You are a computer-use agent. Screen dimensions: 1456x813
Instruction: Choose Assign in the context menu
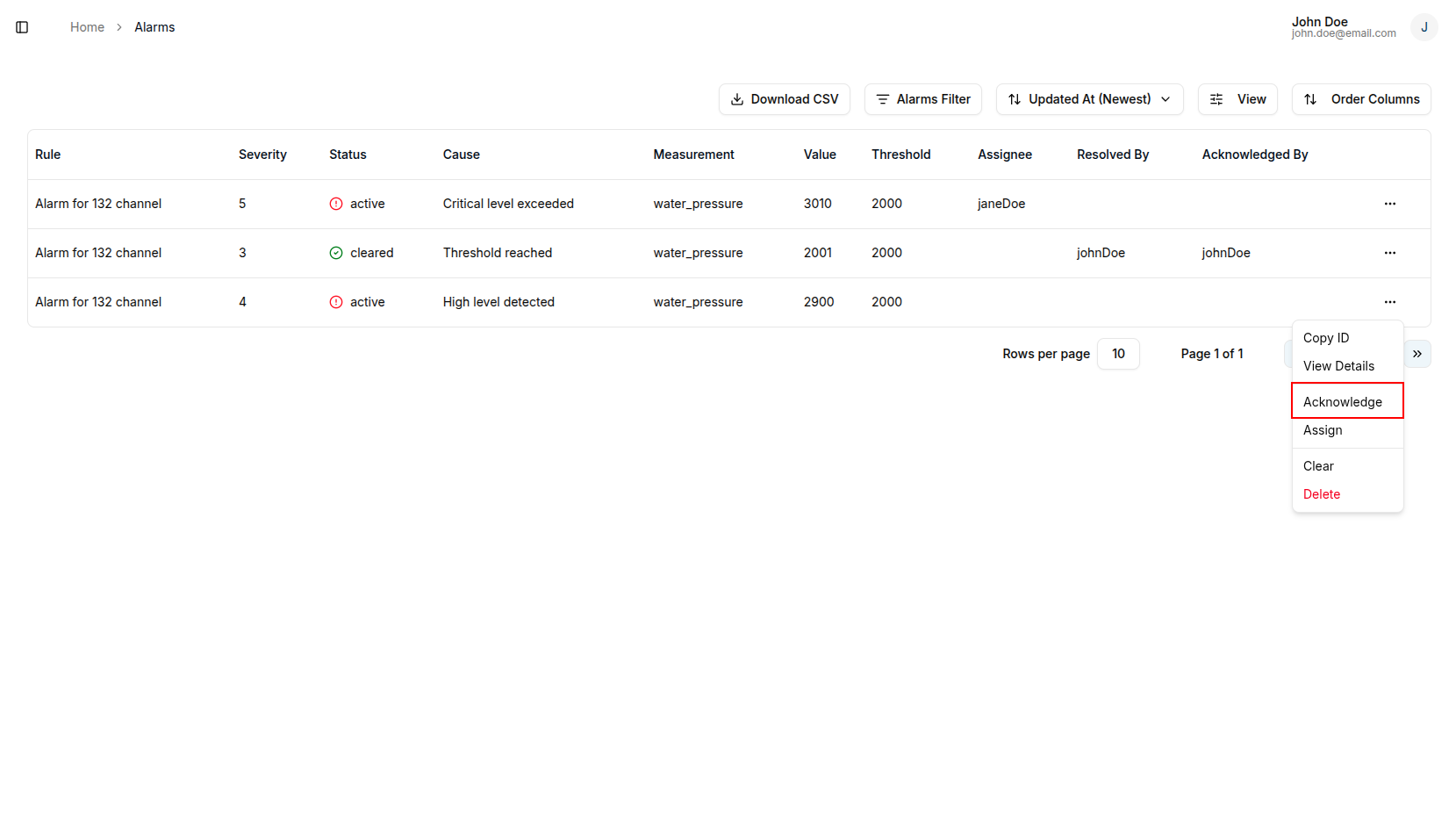[1323, 430]
